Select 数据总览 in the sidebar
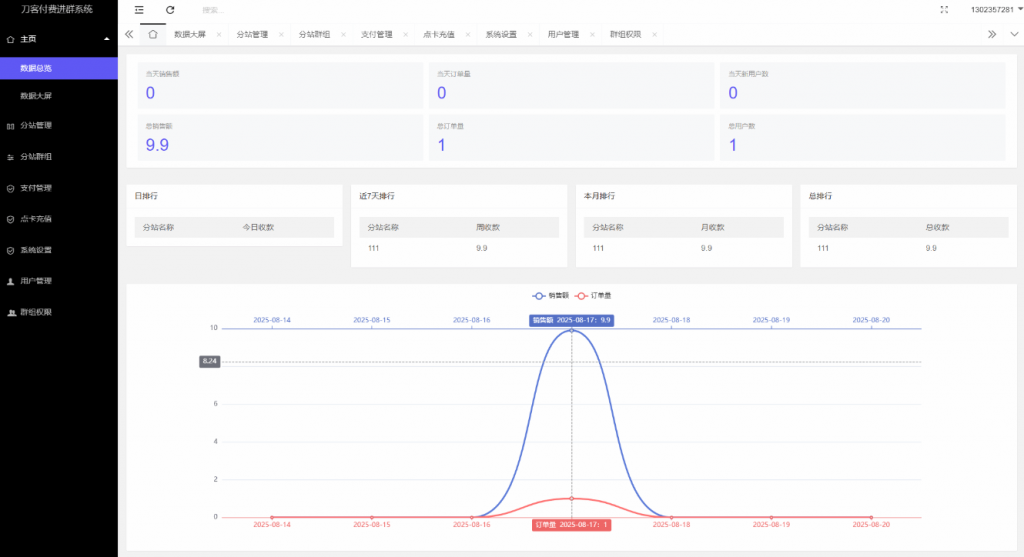The image size is (1024, 557). (59, 68)
